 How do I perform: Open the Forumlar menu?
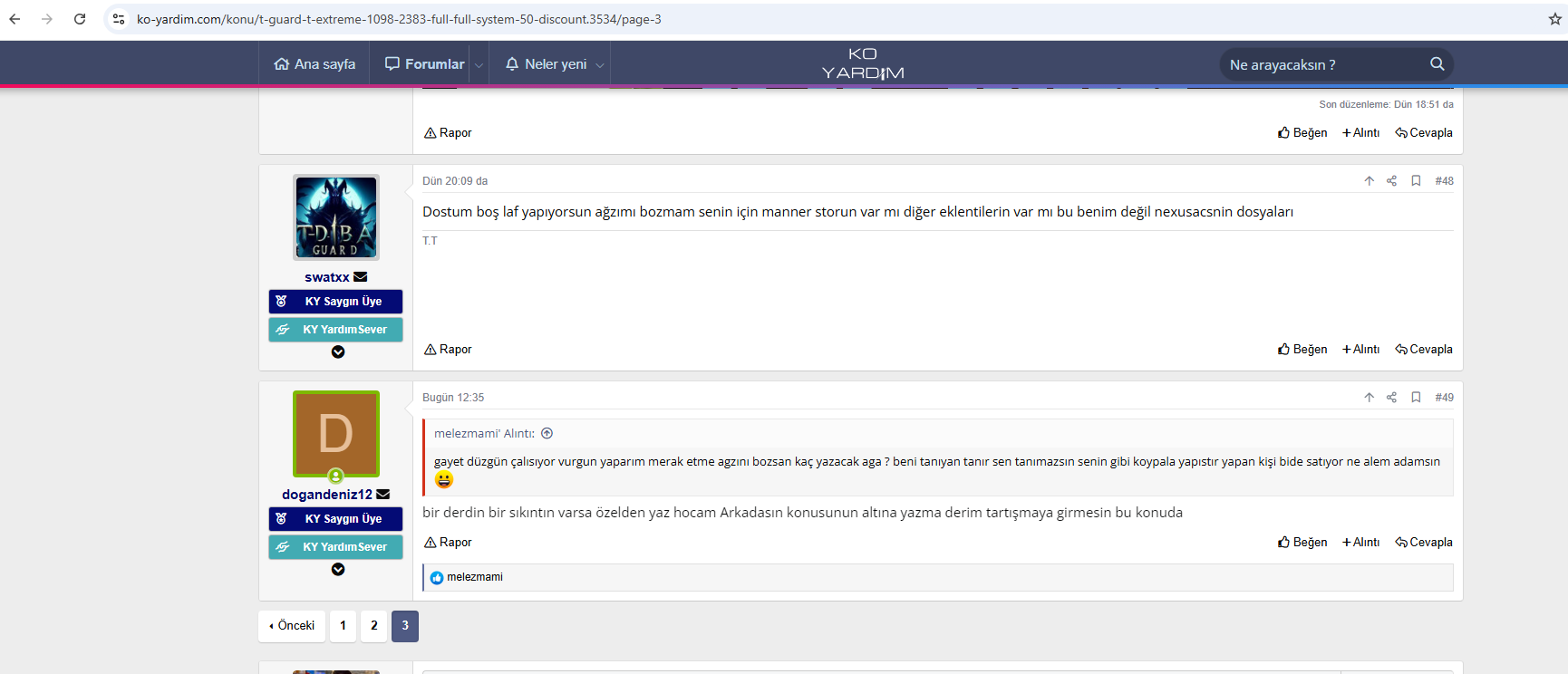(x=424, y=64)
